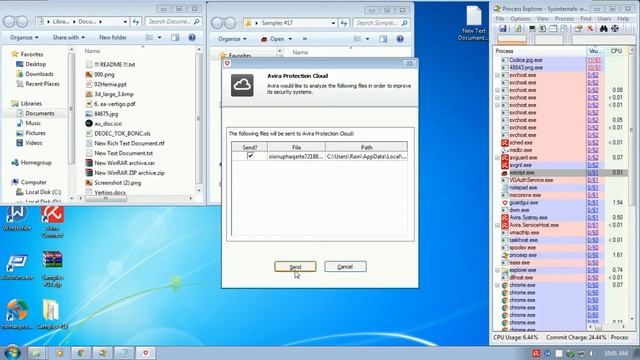Expand the Samples #17 address bar dropdown
The width and height of the screenshot is (640, 360).
(x=333, y=23)
